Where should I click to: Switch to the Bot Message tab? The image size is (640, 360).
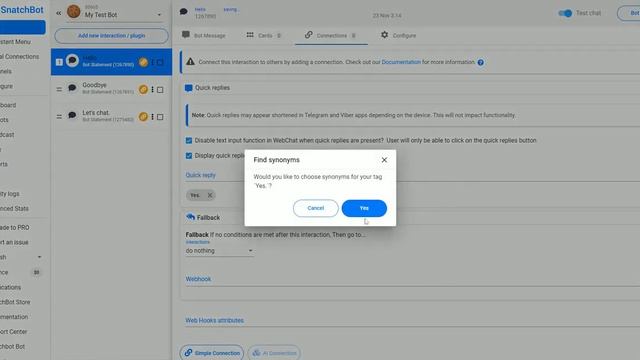204,36
